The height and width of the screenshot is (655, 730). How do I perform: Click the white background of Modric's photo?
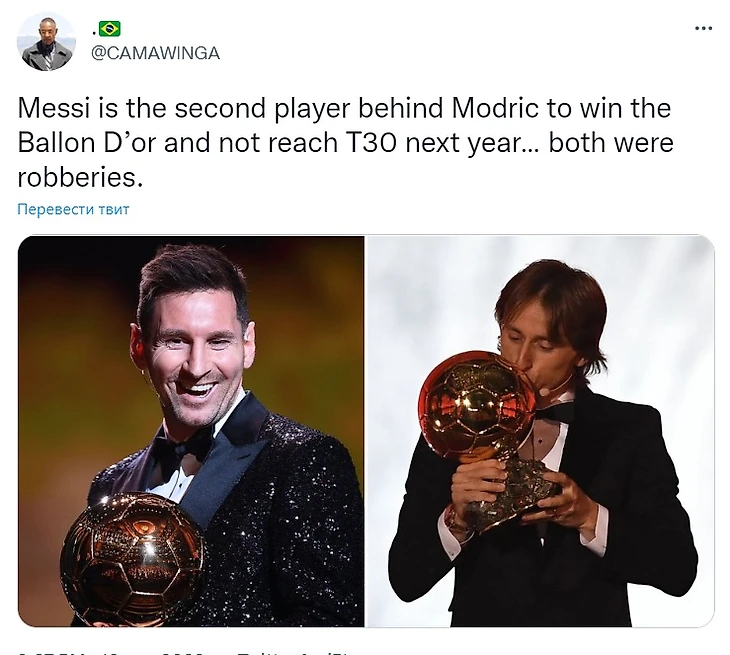coord(660,300)
